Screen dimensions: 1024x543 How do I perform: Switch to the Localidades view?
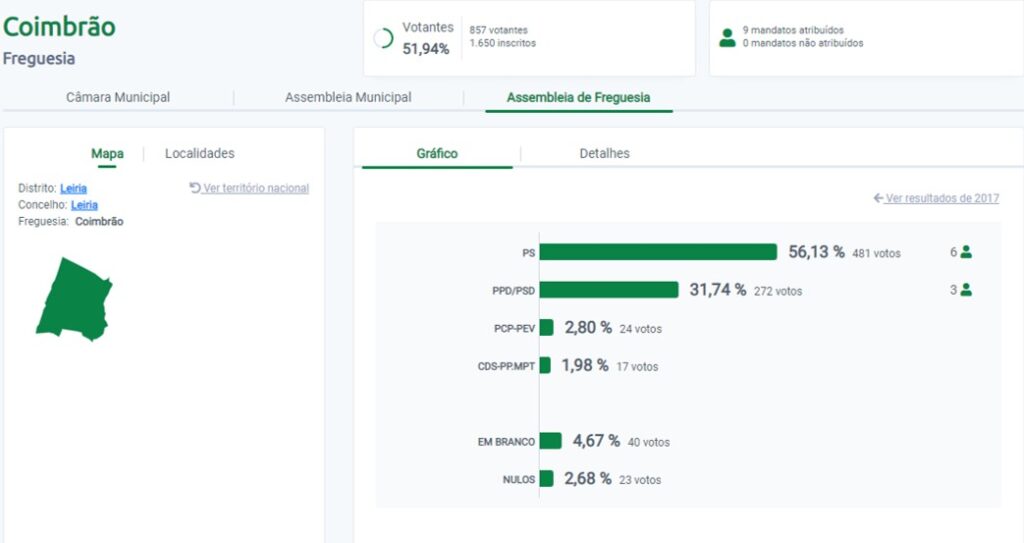point(200,153)
